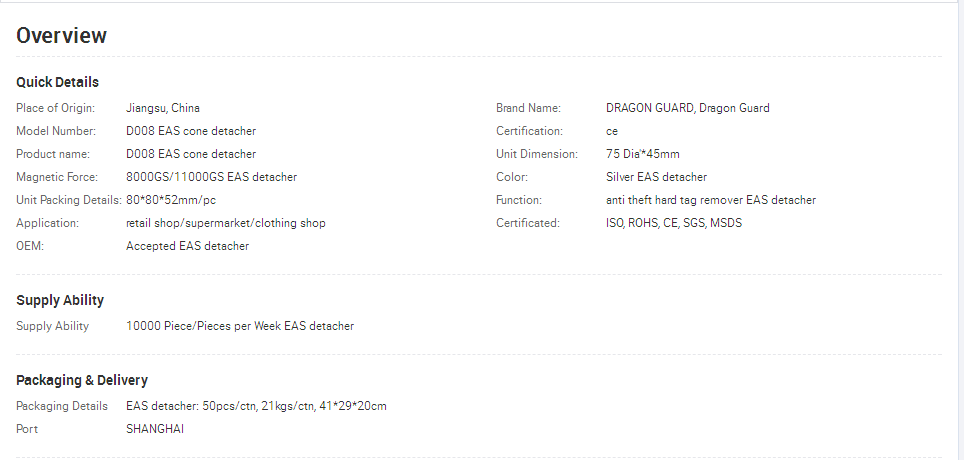Click the Model Number value D008 EAS cone detacher
Viewport: 964px width, 460px height.
[191, 131]
